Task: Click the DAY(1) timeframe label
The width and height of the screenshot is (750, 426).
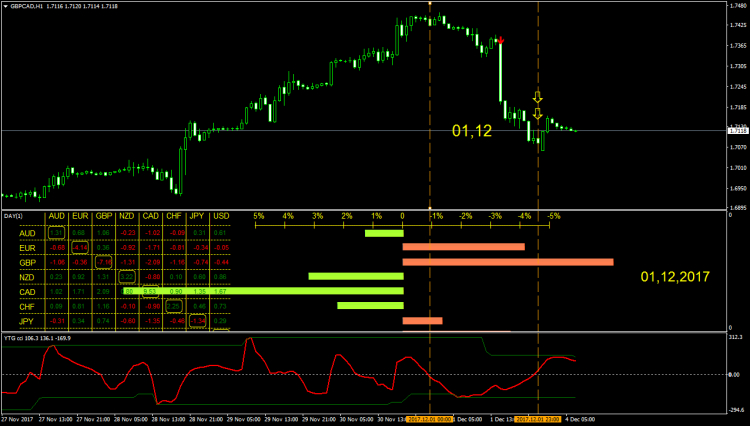Action: [x=12, y=216]
